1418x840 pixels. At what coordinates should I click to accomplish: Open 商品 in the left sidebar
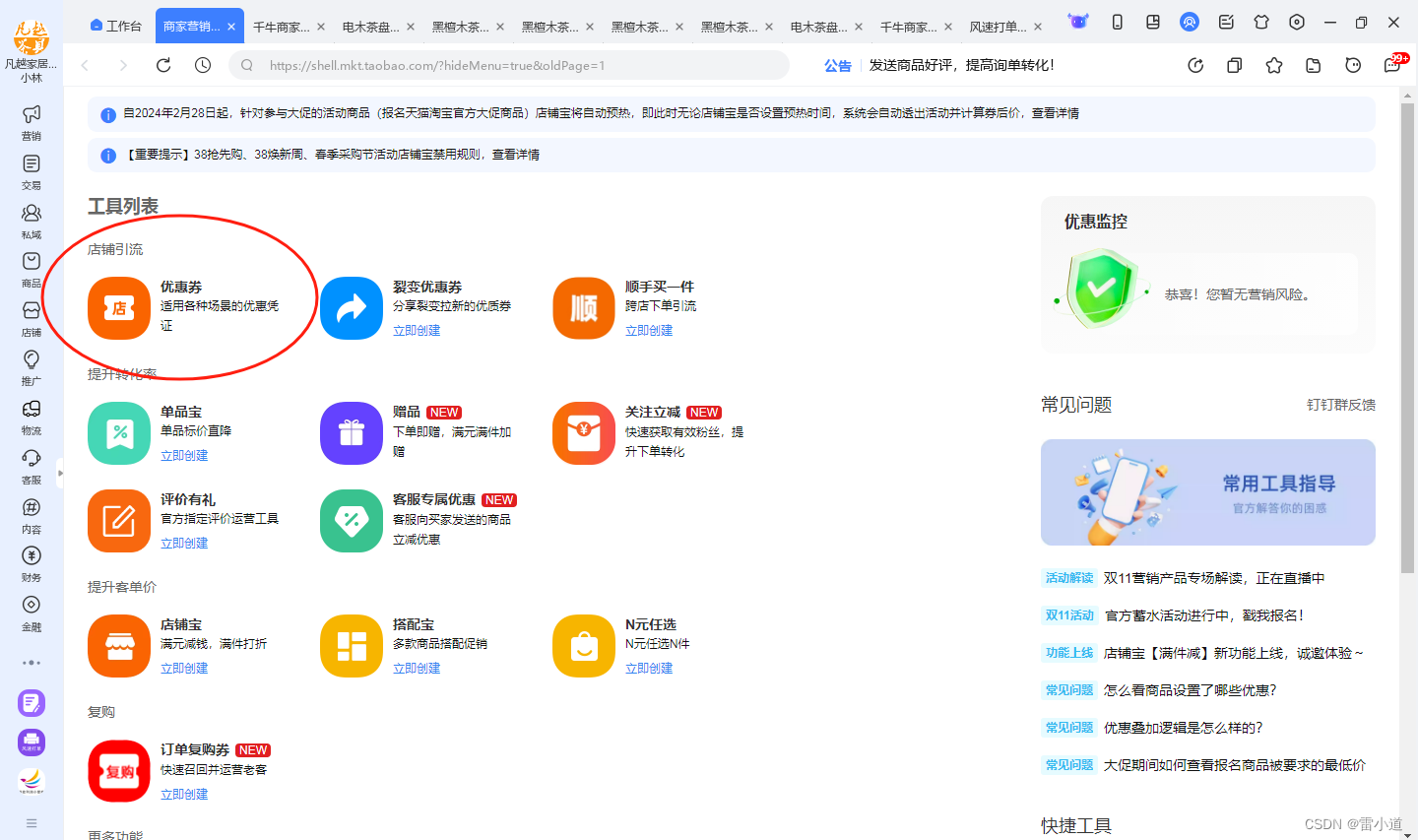[32, 269]
